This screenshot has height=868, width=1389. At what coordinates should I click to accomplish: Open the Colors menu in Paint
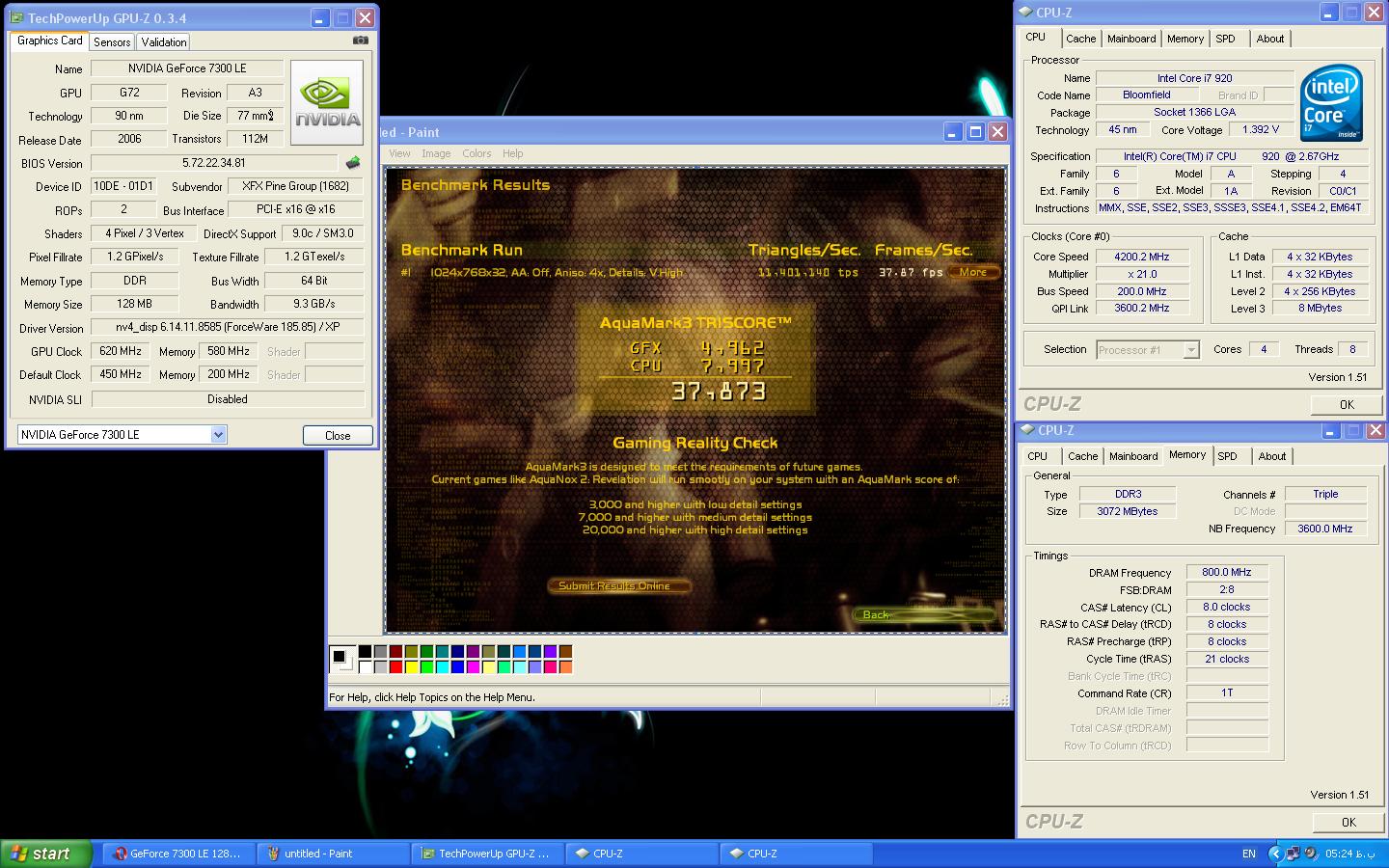(x=477, y=153)
